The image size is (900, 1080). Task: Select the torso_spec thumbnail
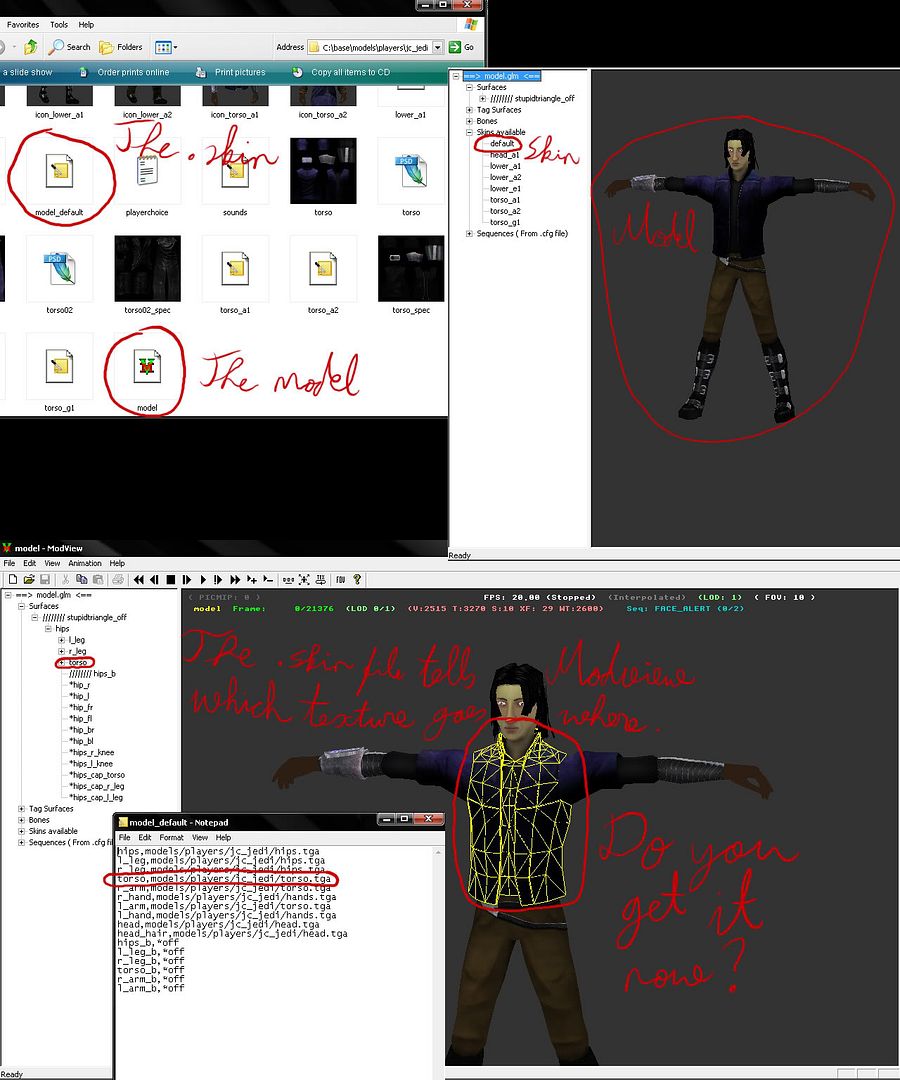411,269
